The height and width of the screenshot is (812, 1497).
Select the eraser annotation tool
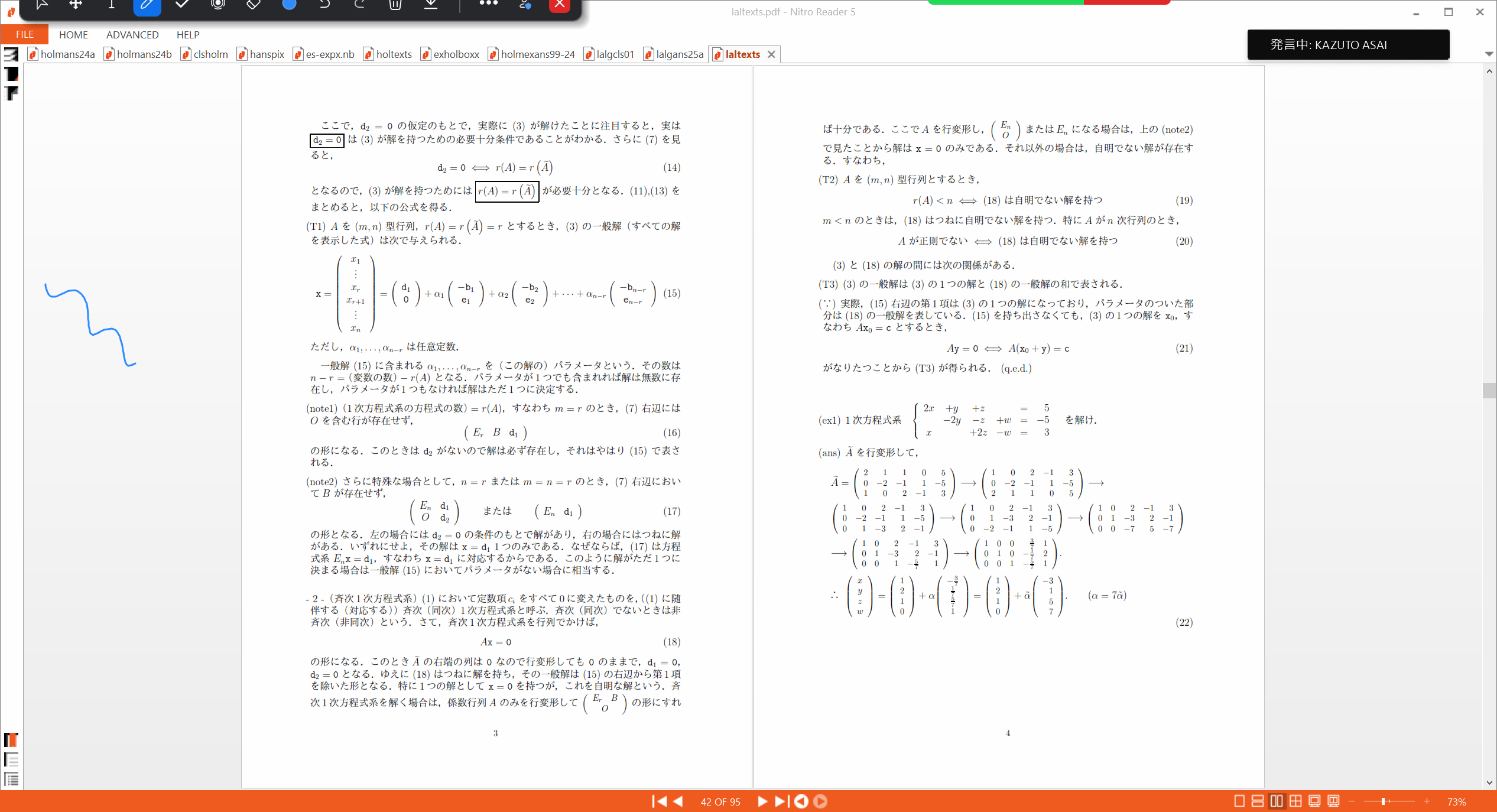coord(254,5)
